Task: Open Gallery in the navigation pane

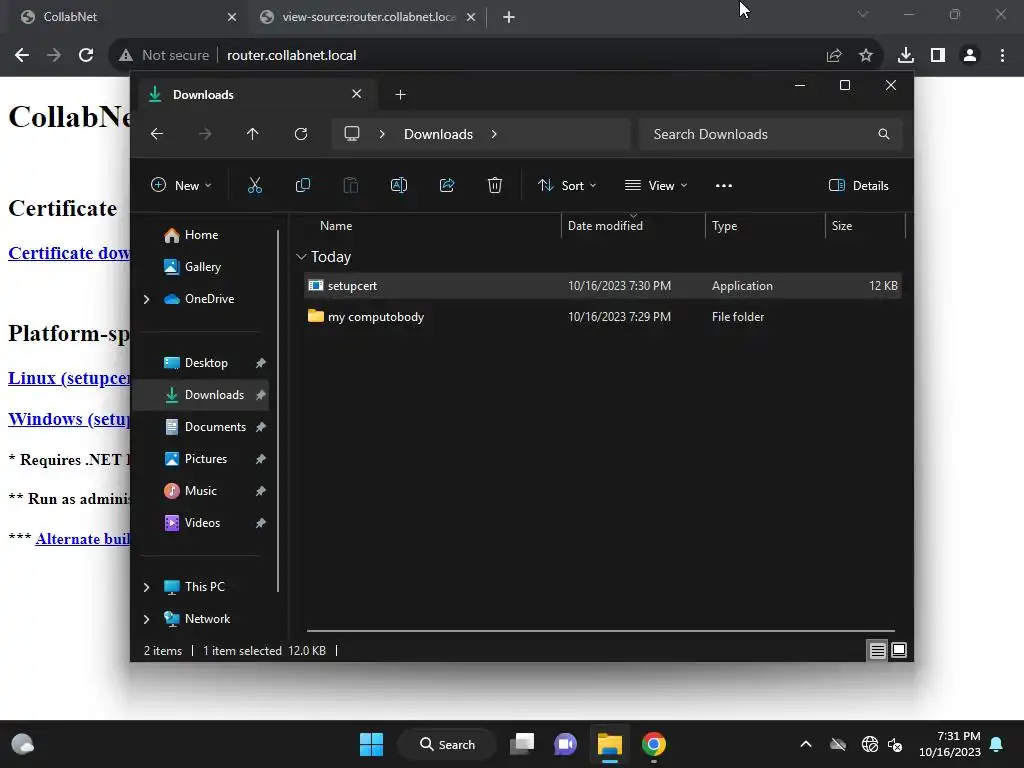Action: [x=201, y=267]
